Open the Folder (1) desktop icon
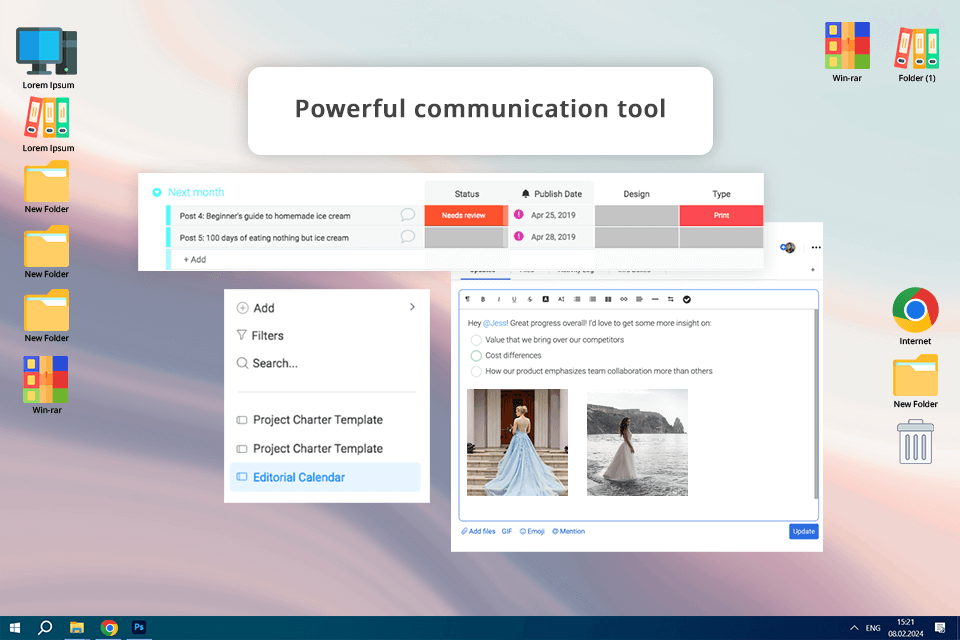The image size is (960, 640). (917, 53)
